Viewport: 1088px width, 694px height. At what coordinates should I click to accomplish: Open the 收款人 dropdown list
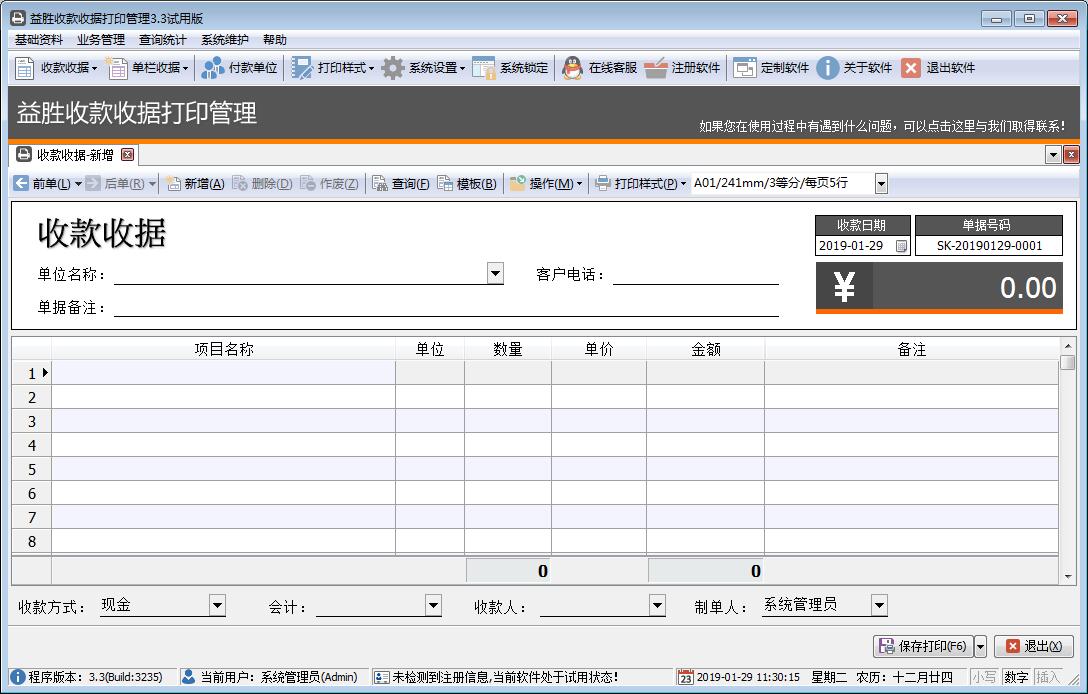(657, 605)
